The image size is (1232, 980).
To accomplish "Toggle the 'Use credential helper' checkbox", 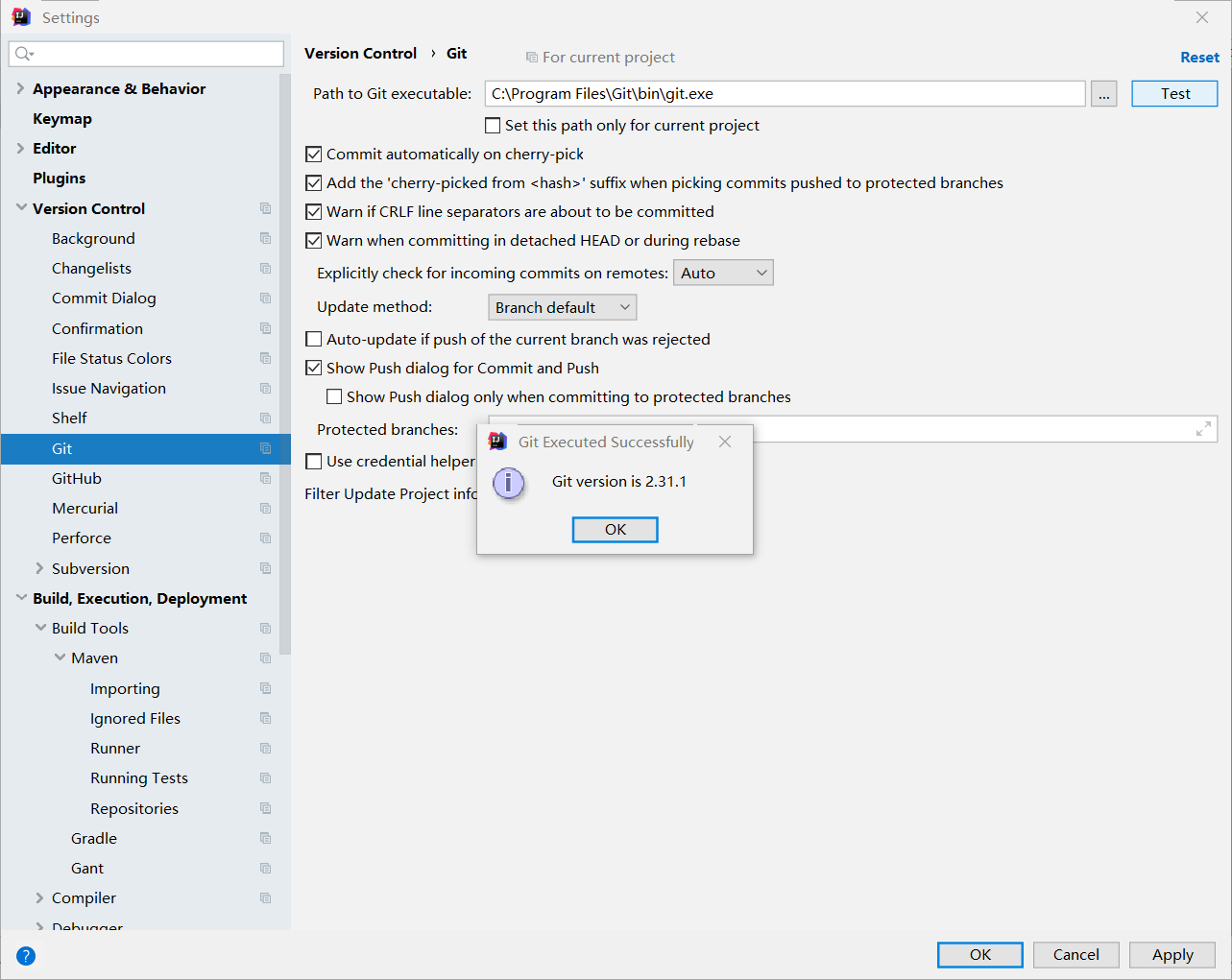I will tap(314, 461).
